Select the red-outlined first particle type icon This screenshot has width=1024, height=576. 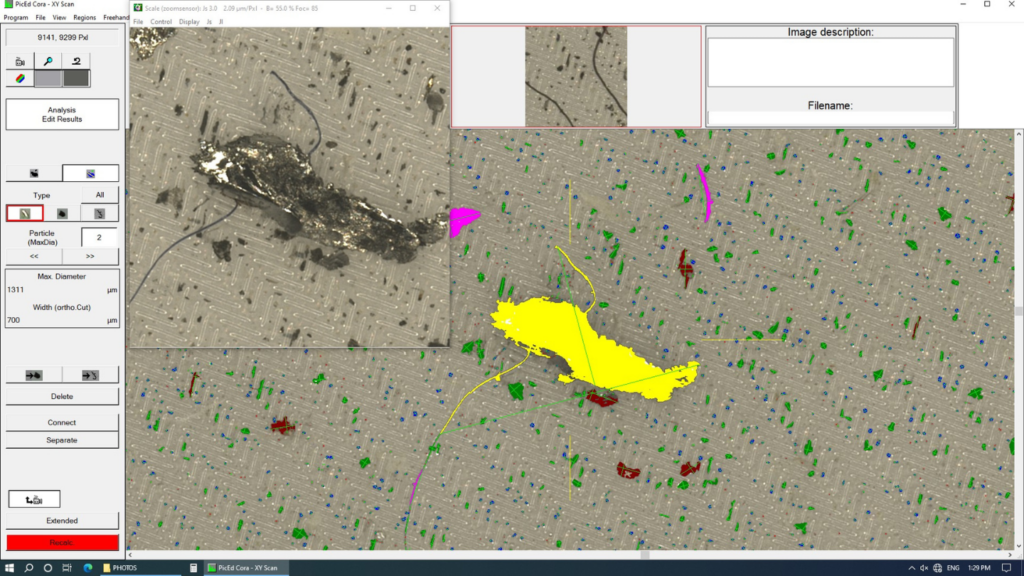(x=25, y=214)
